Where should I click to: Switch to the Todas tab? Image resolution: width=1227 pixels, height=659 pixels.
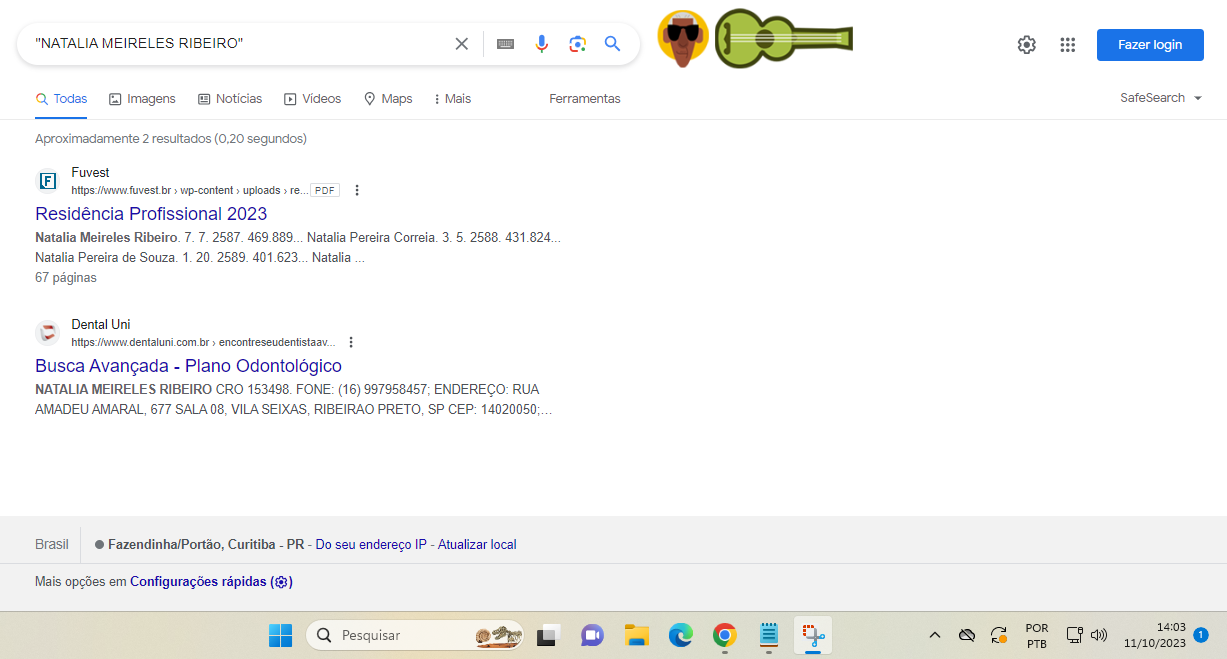click(61, 99)
